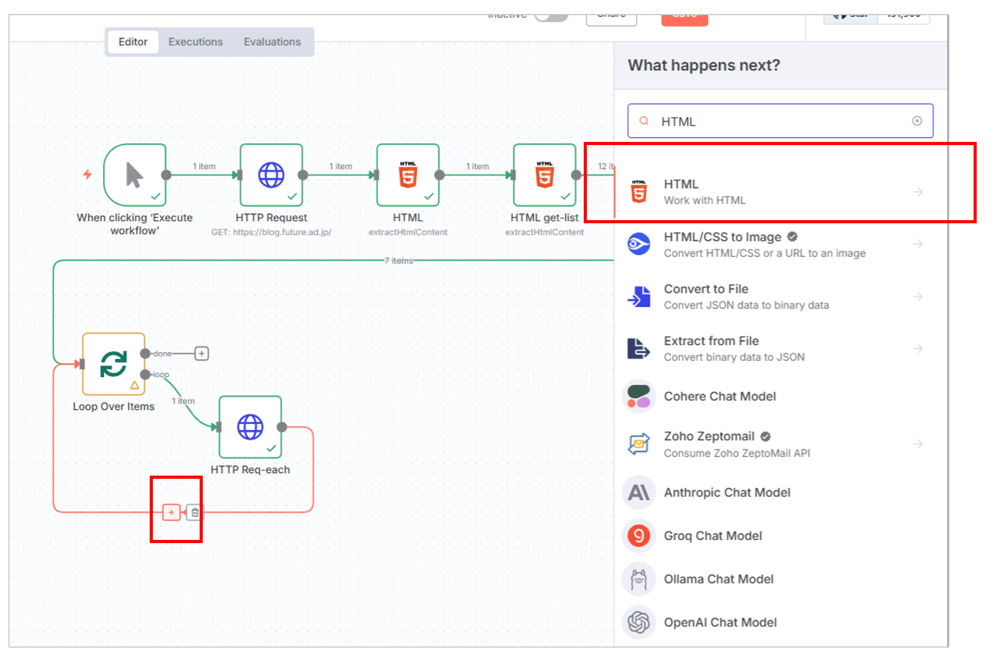Click the red Save button

(684, 15)
